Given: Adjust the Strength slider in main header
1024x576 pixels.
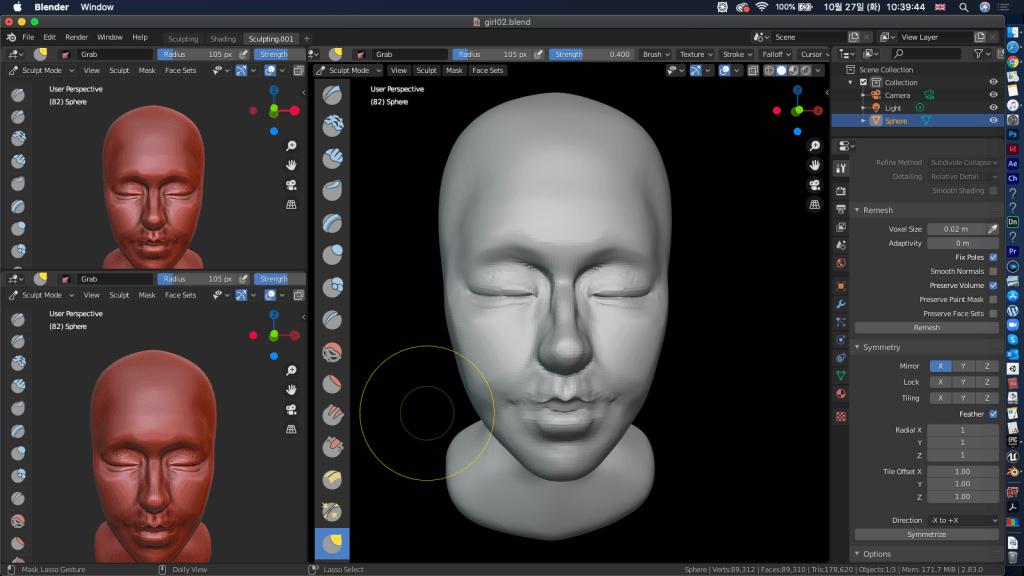Looking at the screenshot, I should 592,54.
